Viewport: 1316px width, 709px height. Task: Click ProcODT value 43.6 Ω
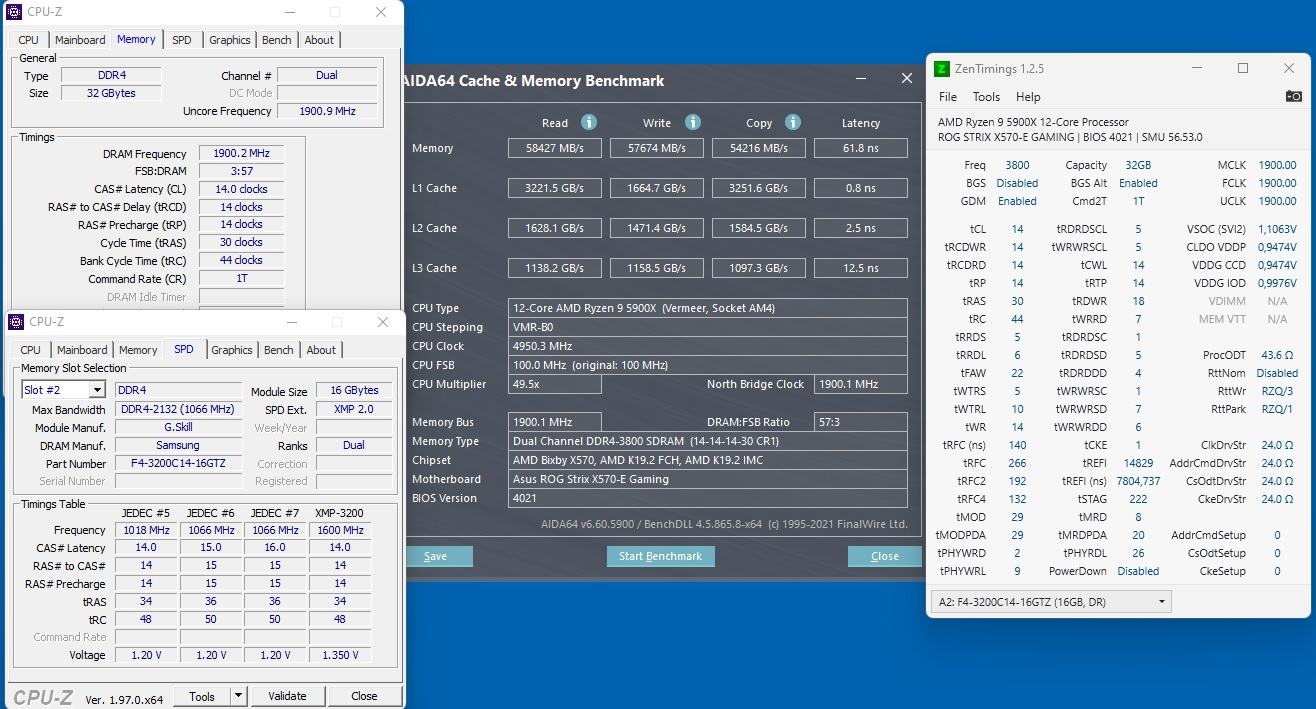coord(1277,355)
